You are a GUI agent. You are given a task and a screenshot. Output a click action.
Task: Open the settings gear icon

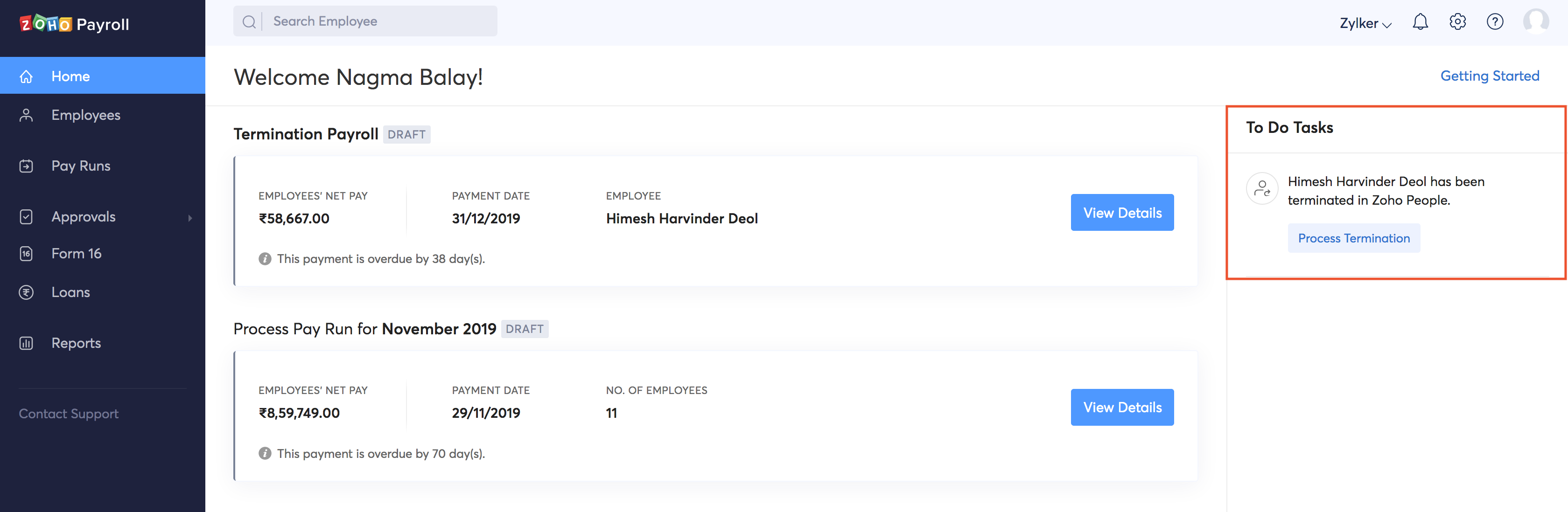coord(1457,22)
